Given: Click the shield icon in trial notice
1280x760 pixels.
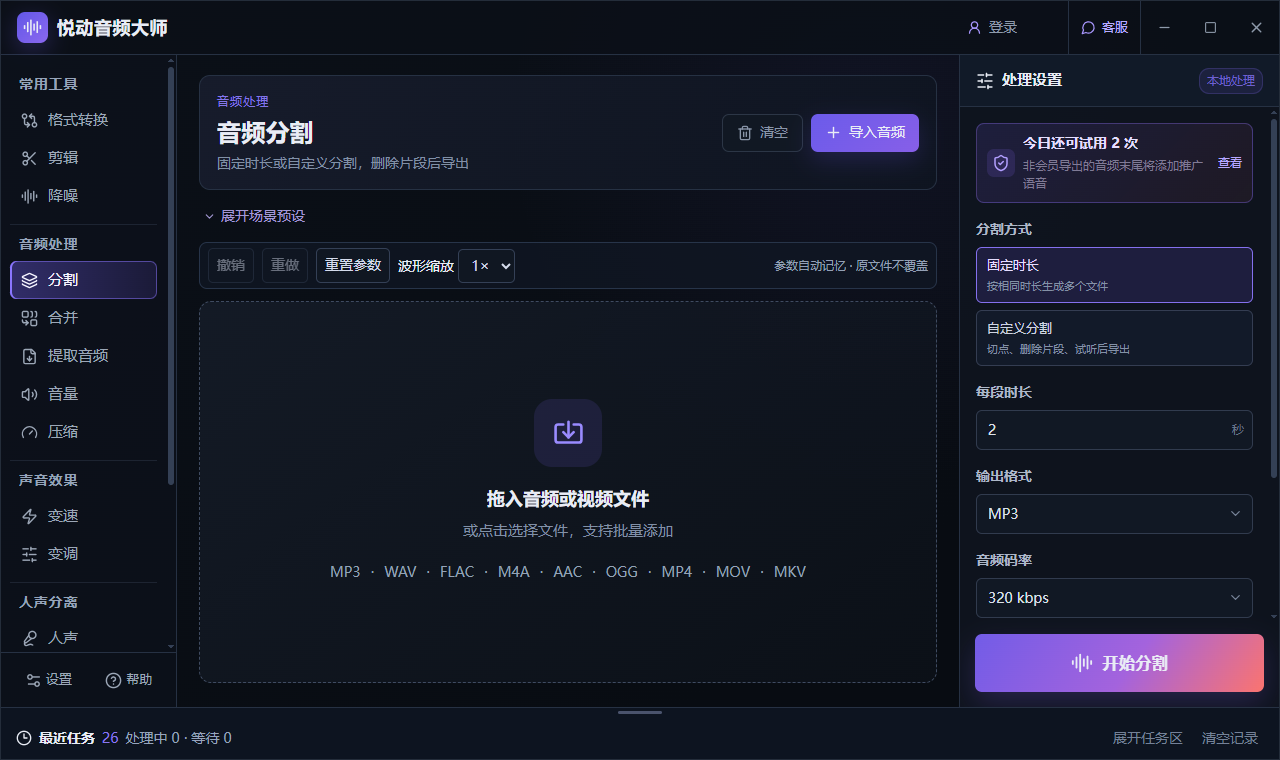Looking at the screenshot, I should (1001, 163).
